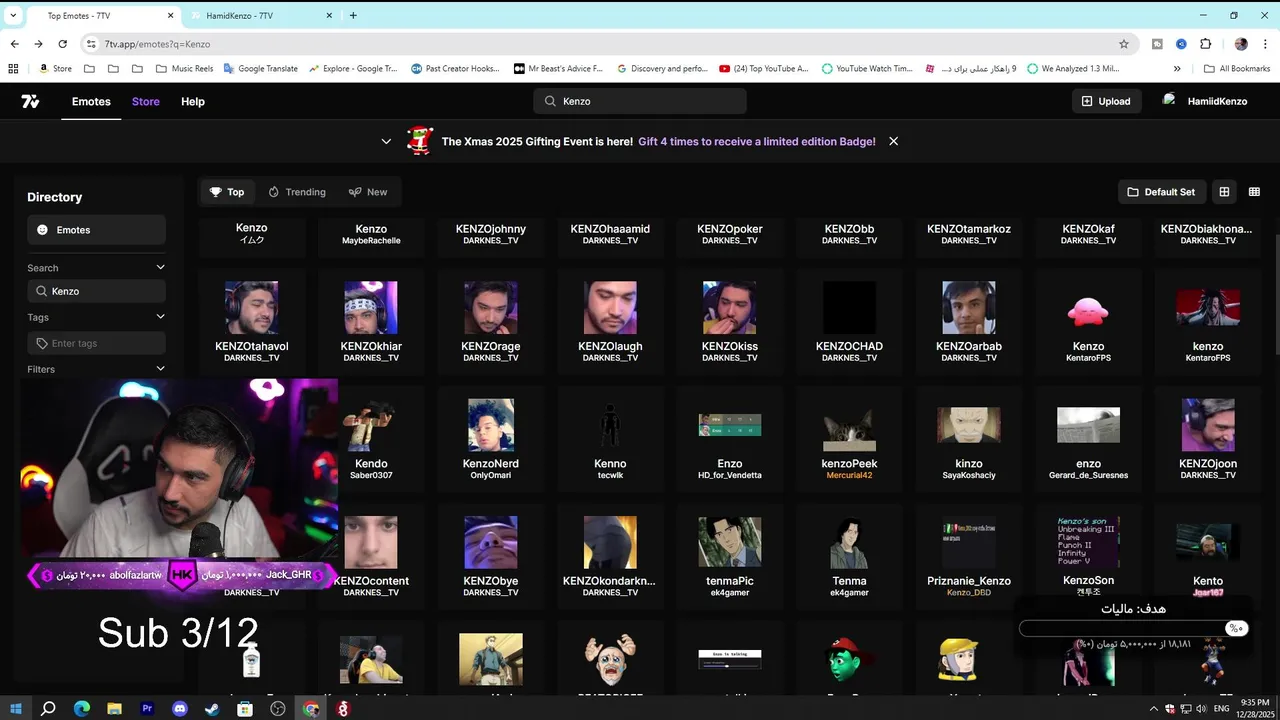The width and height of the screenshot is (1280, 720).
Task: Switch to the small grid view icon
Action: 1254,192
